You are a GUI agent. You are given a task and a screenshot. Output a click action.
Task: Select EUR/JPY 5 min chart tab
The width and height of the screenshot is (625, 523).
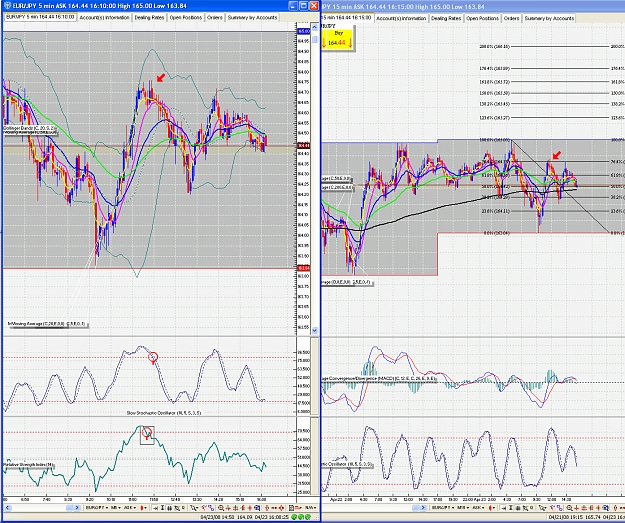40,17
